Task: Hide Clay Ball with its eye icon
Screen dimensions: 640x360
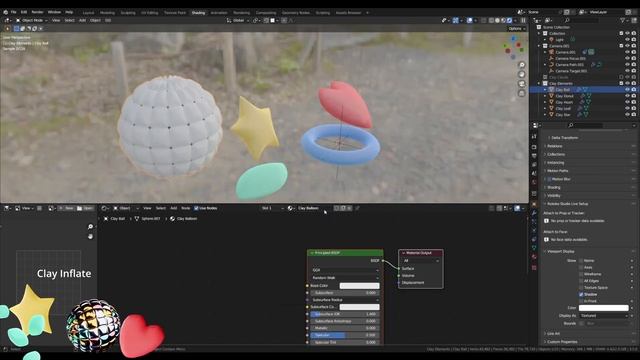Action: [627, 89]
